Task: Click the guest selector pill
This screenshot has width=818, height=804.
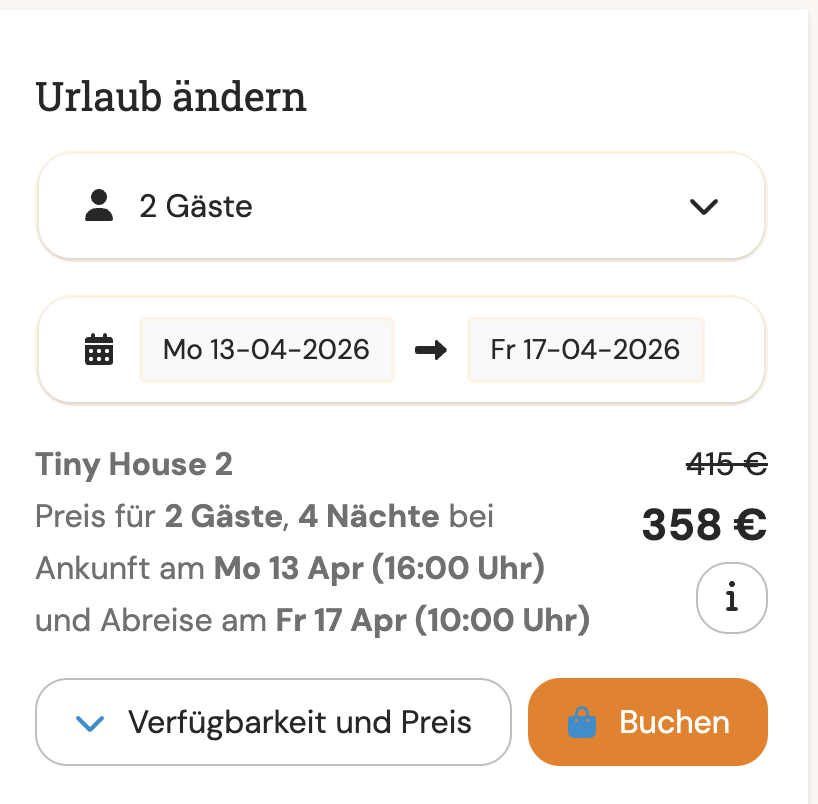Action: pos(400,205)
